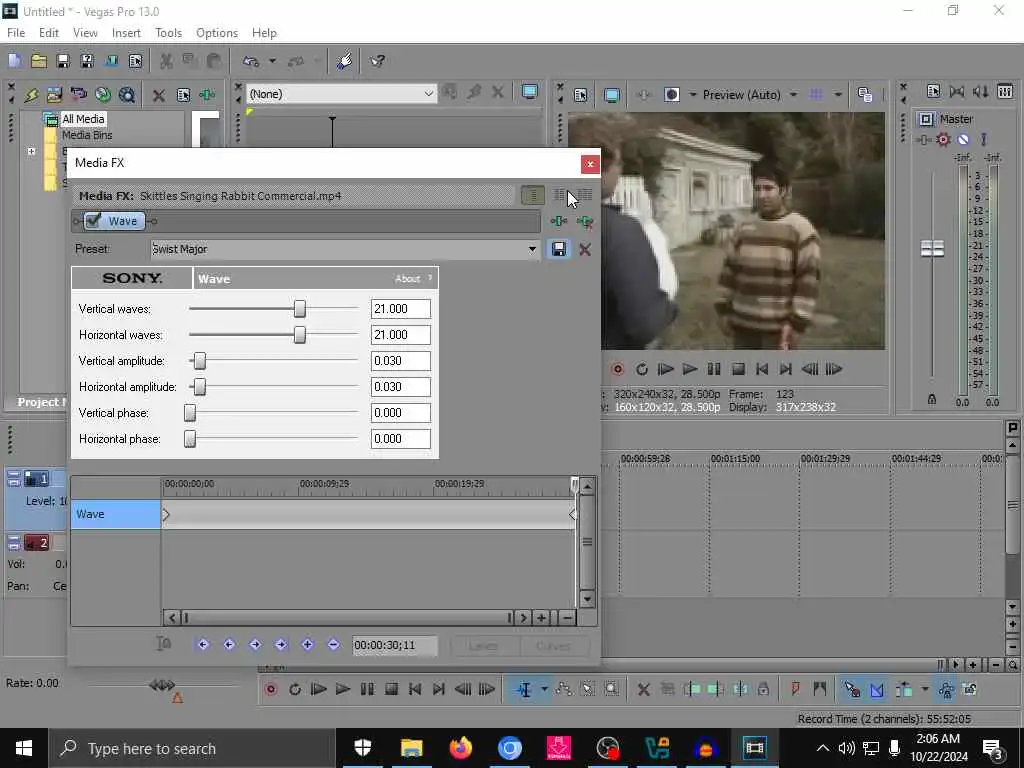Open the Preview (Auto) quality dropdown

click(793, 95)
